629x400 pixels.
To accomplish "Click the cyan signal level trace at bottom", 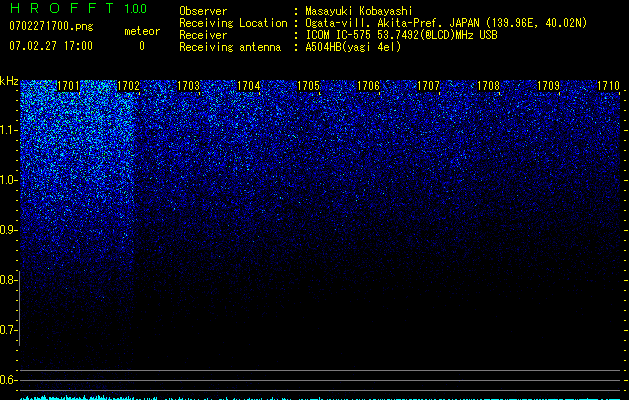I will pyautogui.click(x=320, y=398).
